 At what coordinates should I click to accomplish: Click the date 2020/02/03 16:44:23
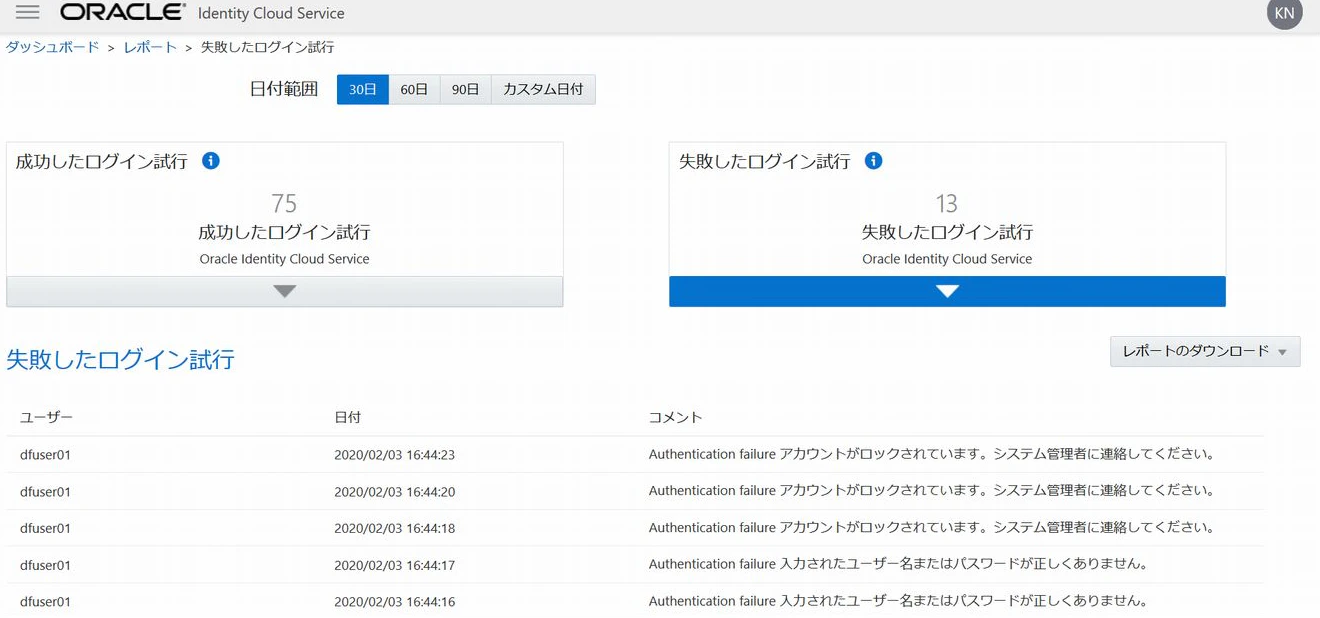(x=394, y=455)
